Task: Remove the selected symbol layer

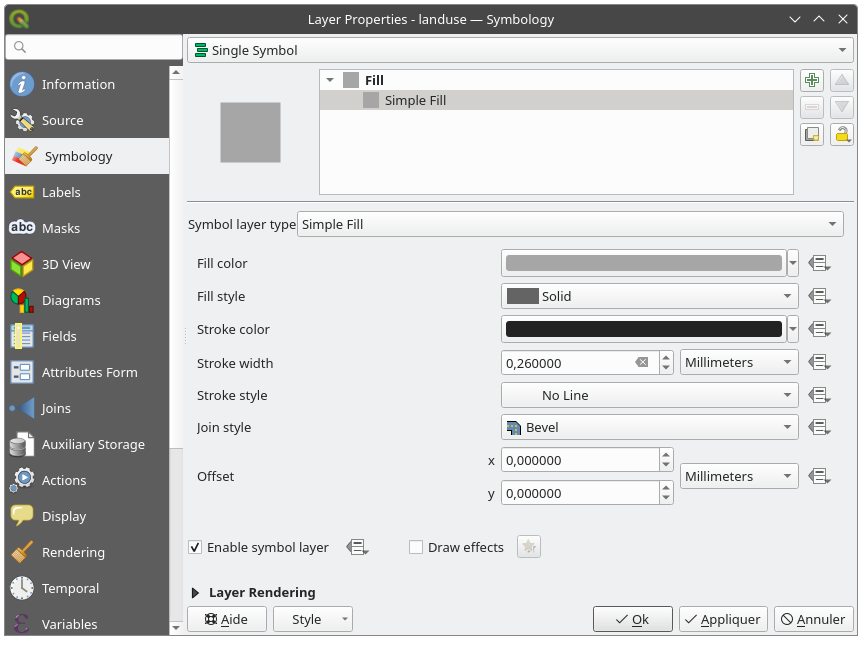Action: [811, 107]
